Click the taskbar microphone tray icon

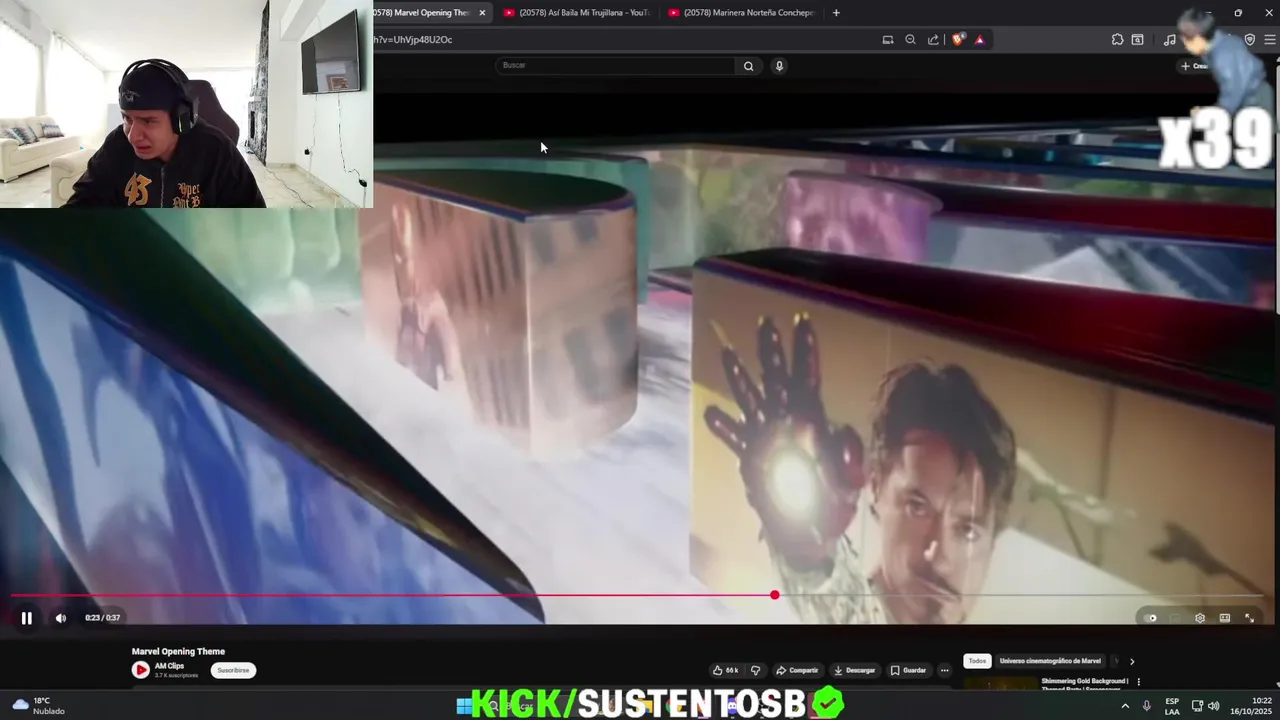1147,706
